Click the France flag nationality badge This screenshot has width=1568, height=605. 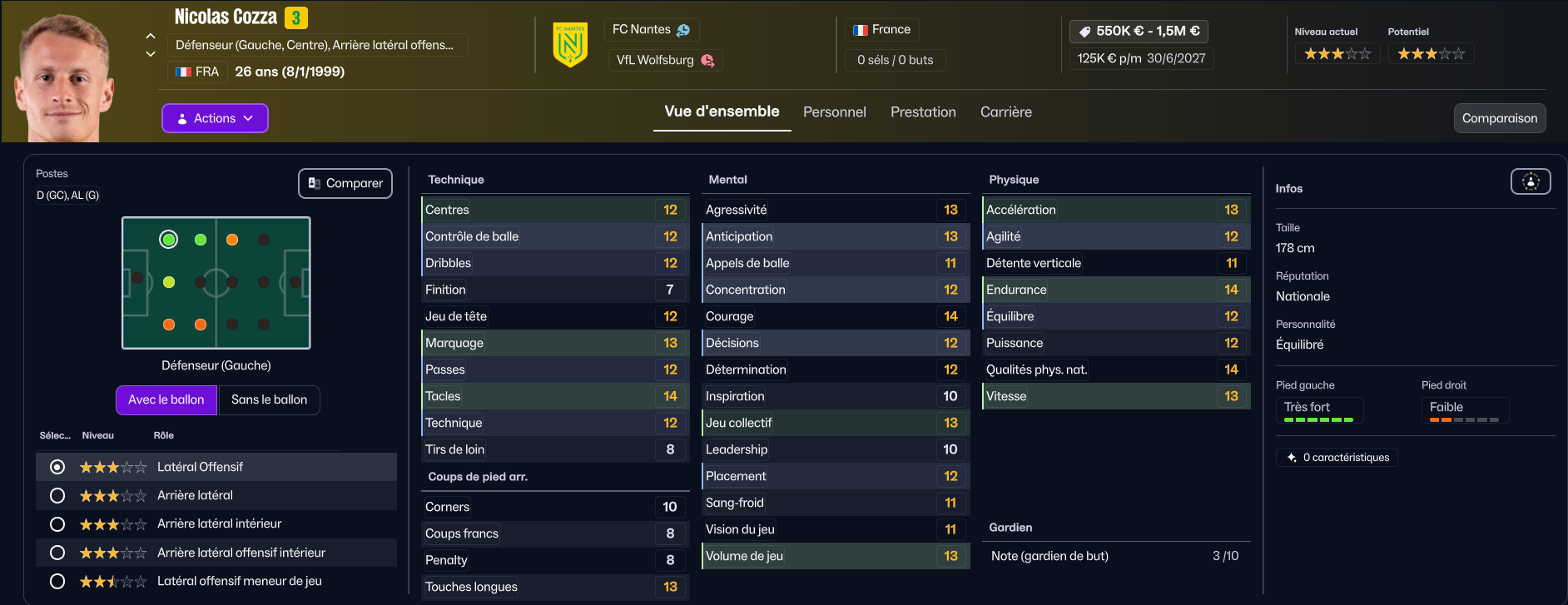point(861,30)
